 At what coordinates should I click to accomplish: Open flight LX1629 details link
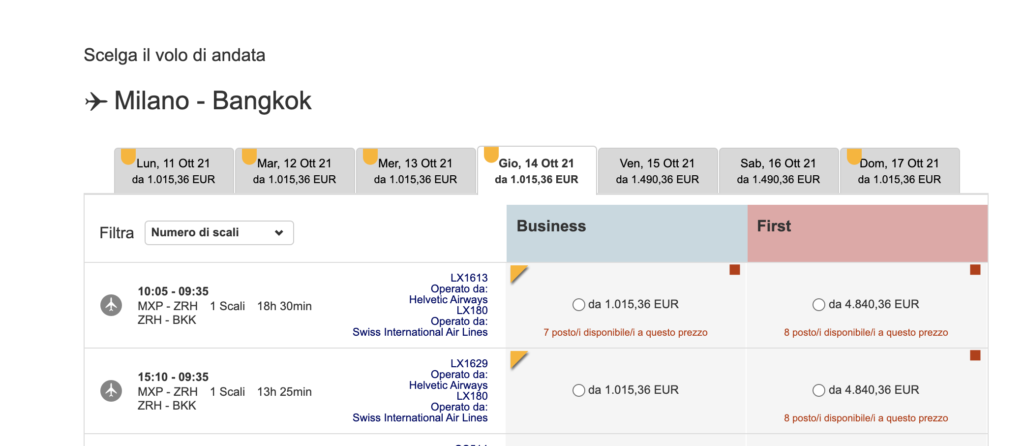(469, 363)
